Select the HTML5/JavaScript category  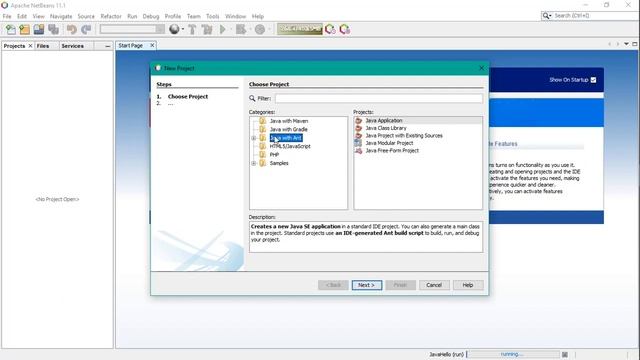pos(290,146)
